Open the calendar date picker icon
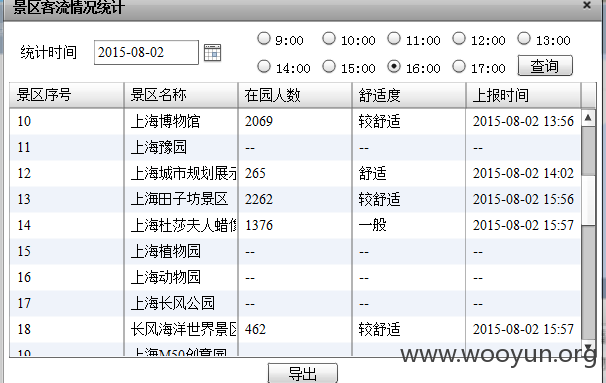This screenshot has height=383, width=606. coord(212,53)
